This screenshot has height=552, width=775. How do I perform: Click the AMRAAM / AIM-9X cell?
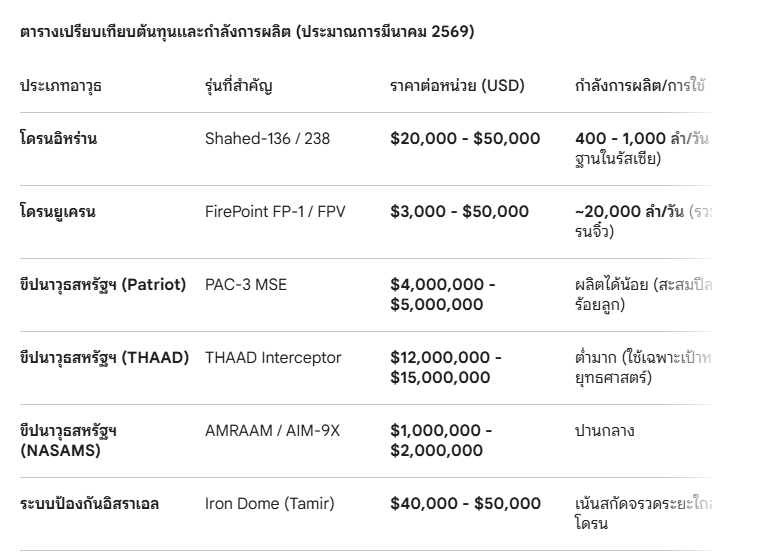tap(272, 431)
